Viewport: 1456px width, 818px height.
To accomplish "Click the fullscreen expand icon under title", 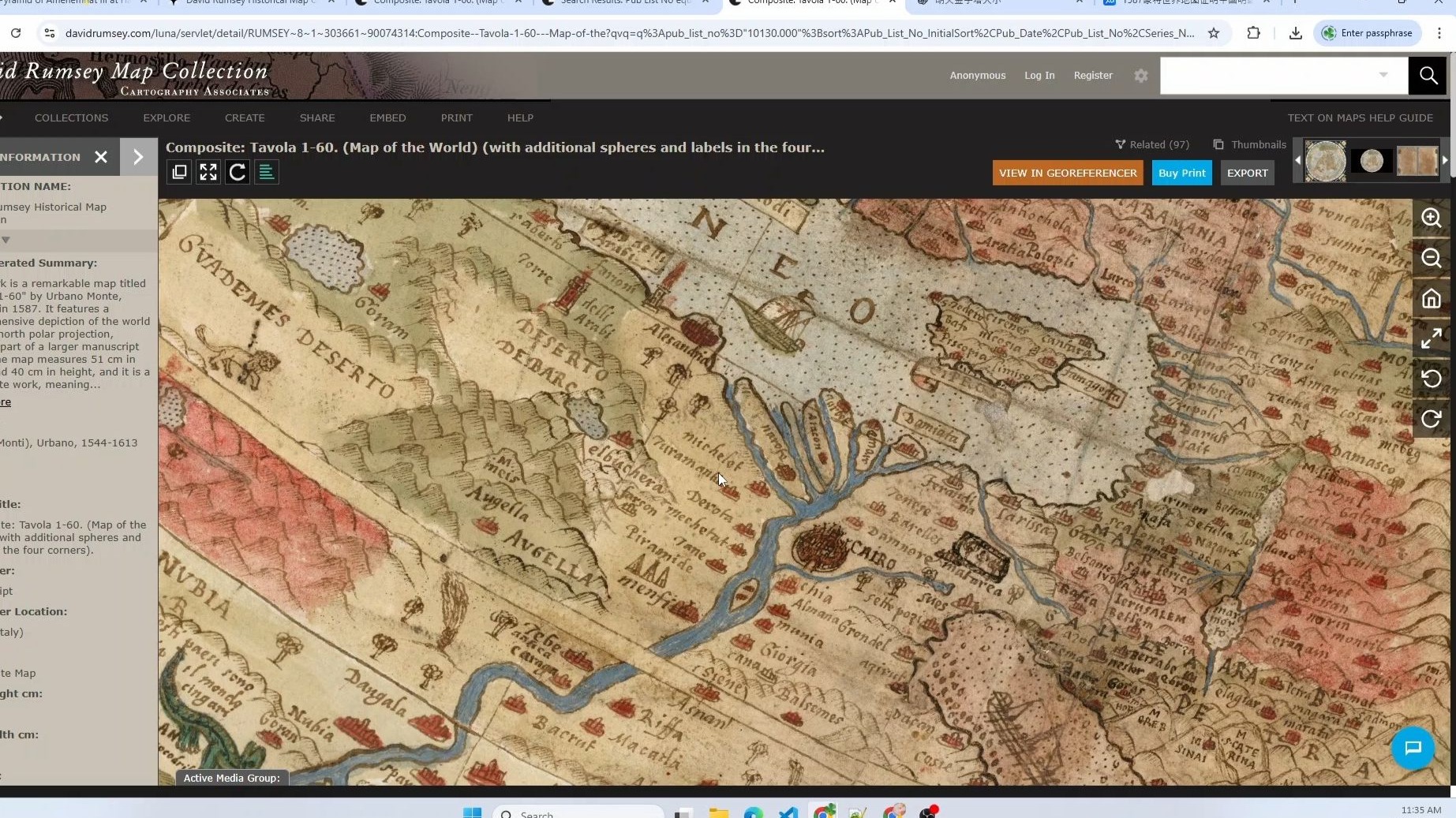I will point(208,172).
